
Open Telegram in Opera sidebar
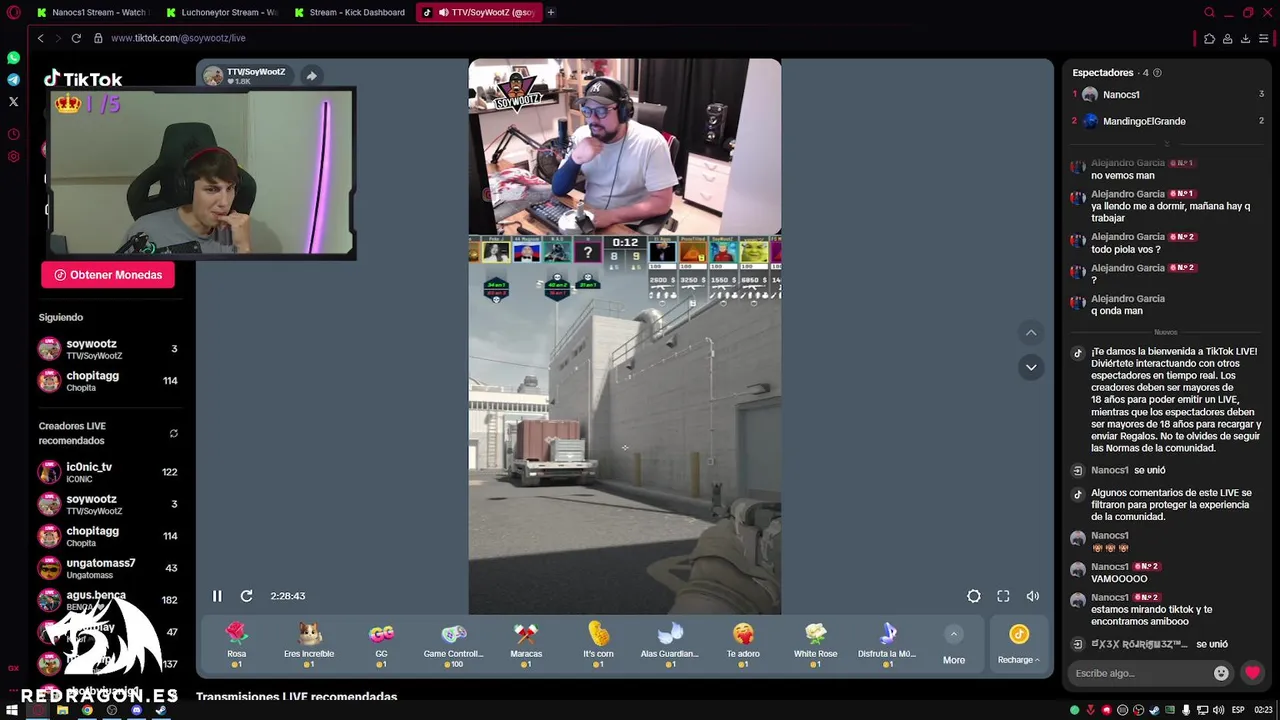[13, 80]
